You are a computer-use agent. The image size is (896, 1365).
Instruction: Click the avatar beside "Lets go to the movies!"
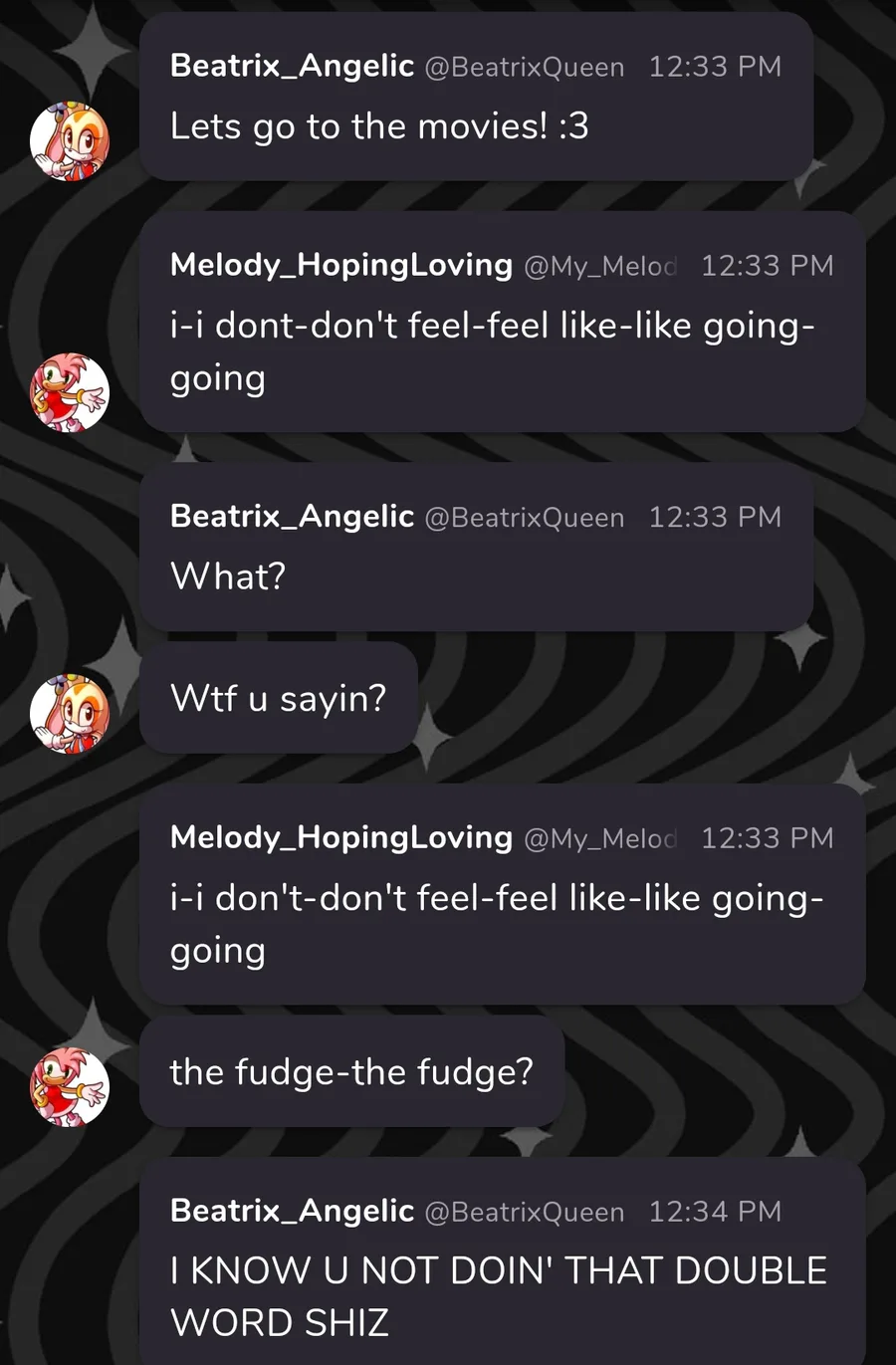click(x=69, y=141)
